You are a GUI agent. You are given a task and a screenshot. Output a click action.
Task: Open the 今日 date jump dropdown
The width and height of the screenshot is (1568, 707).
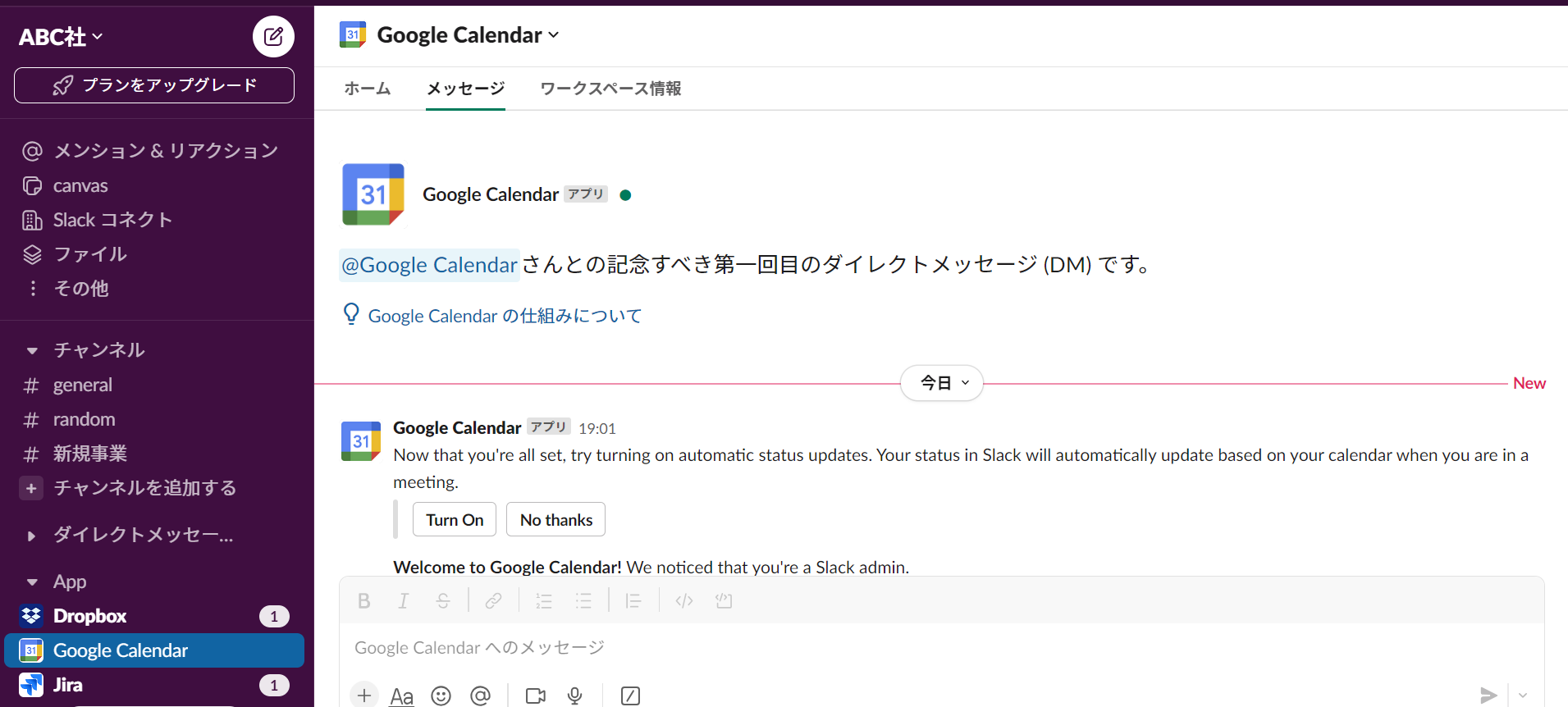point(942,383)
